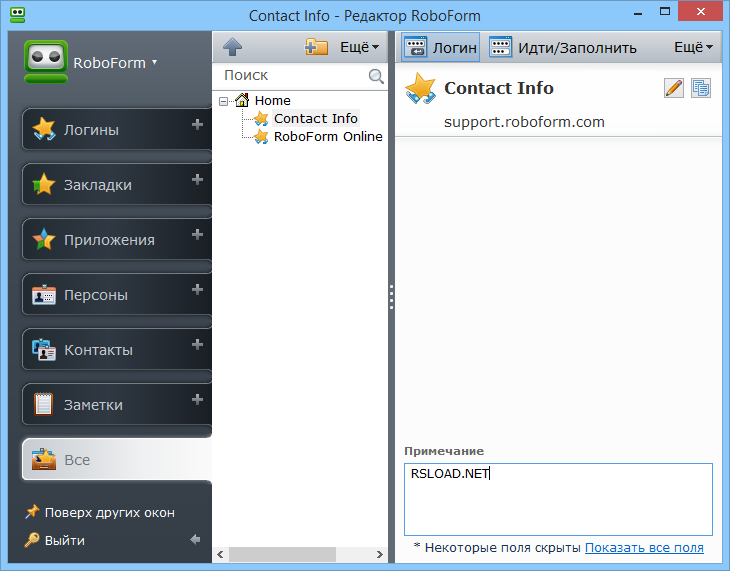Collapse sidebar with the left arrow icon
Viewport: 730px width, 571px height.
(x=195, y=539)
